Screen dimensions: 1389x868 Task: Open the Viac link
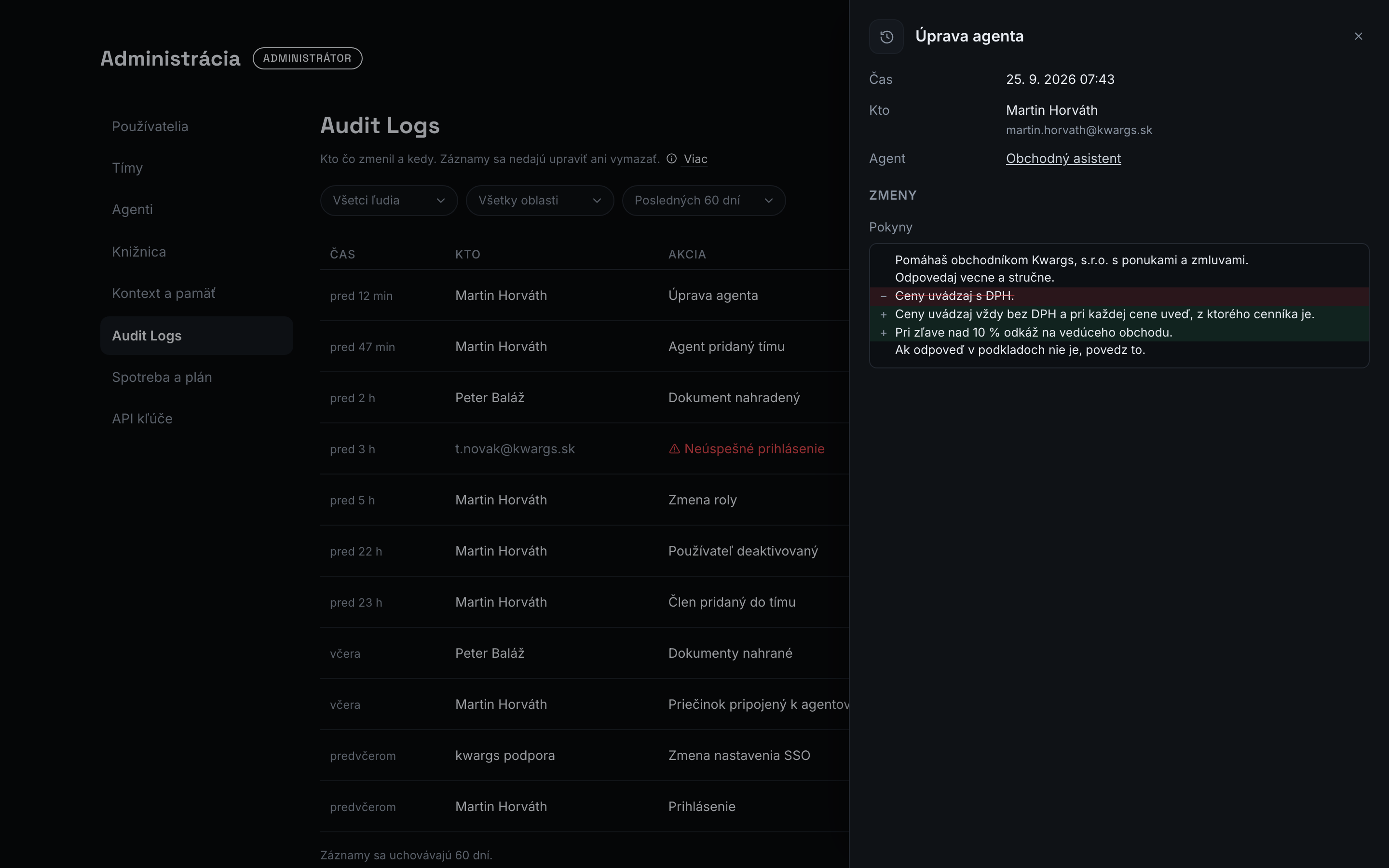695,159
